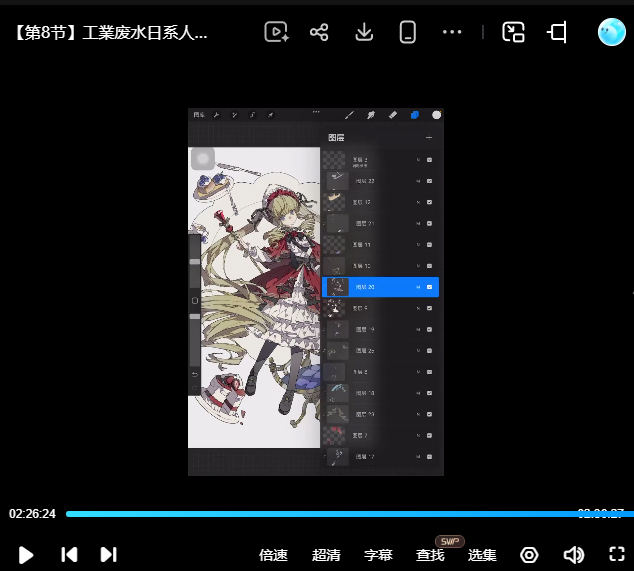
Task: Open the Procreate magic wand adjustments icon
Action: pyautogui.click(x=235, y=115)
